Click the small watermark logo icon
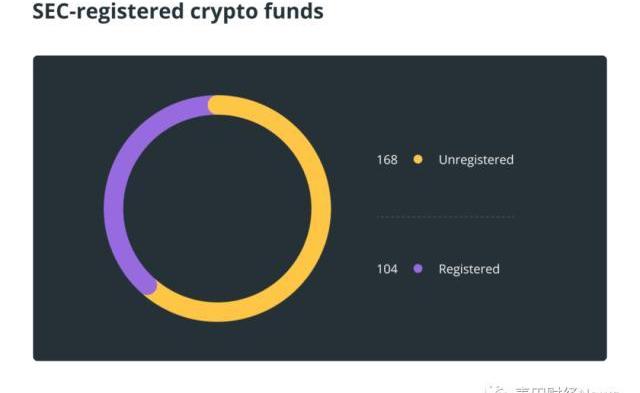This screenshot has width=640, height=393. pyautogui.click(x=498, y=389)
